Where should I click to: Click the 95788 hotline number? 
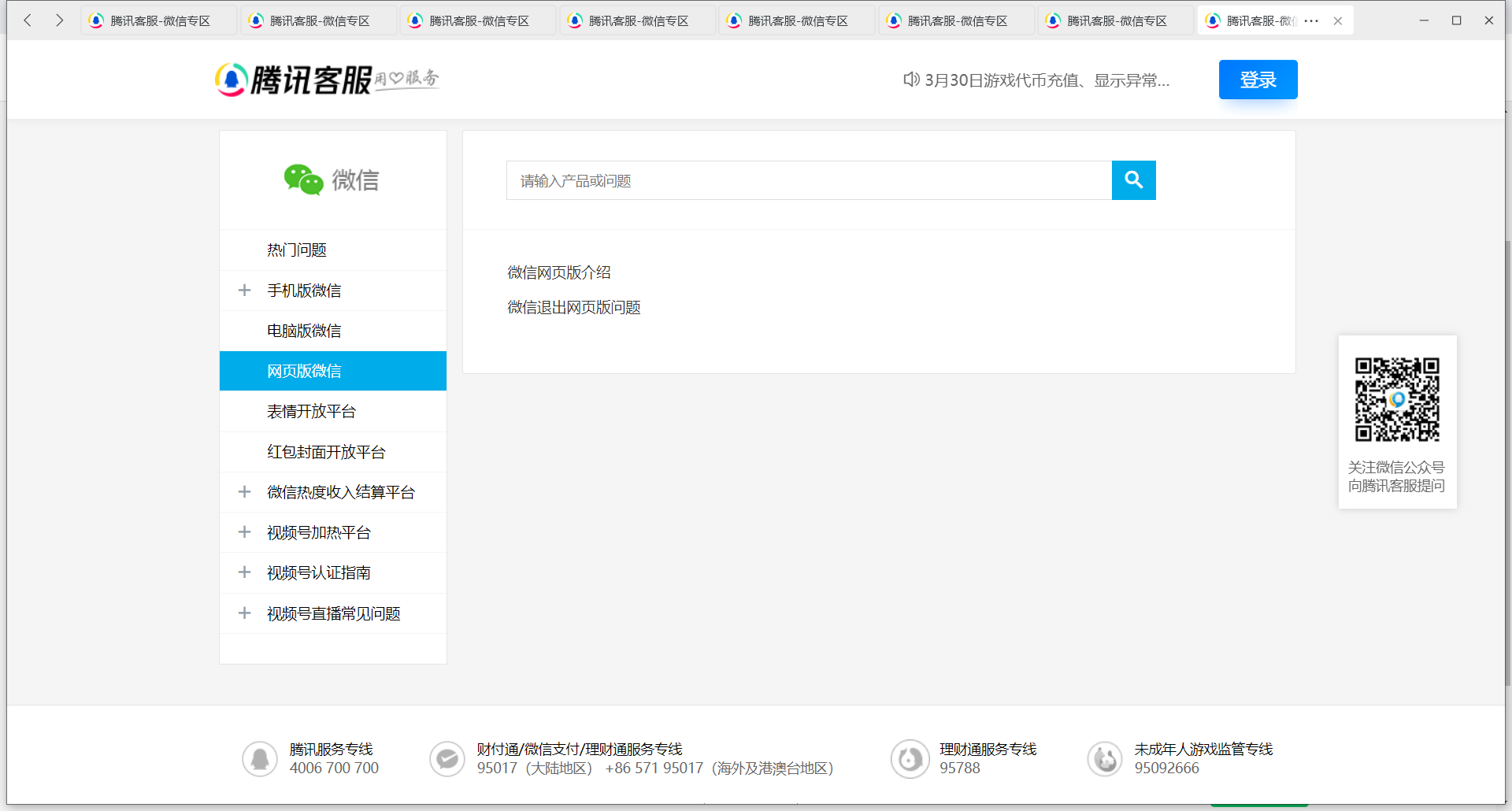click(960, 768)
